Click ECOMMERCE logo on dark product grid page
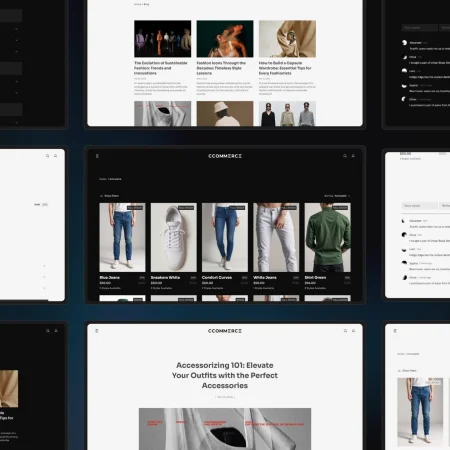Viewport: 450px width, 450px height. [x=225, y=156]
